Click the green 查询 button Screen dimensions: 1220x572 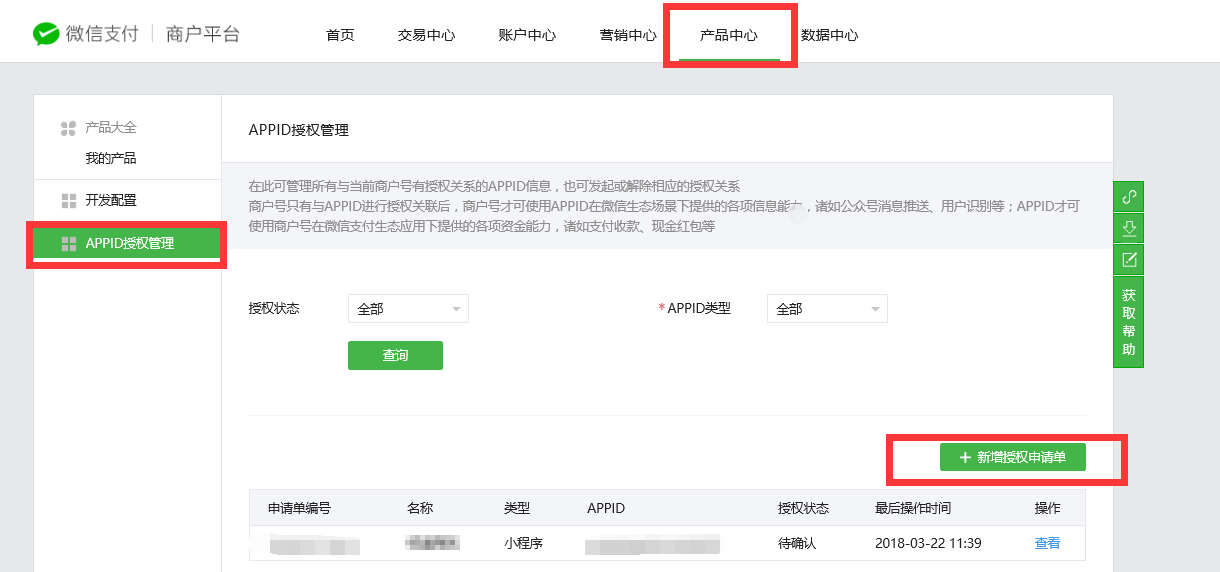click(x=395, y=355)
